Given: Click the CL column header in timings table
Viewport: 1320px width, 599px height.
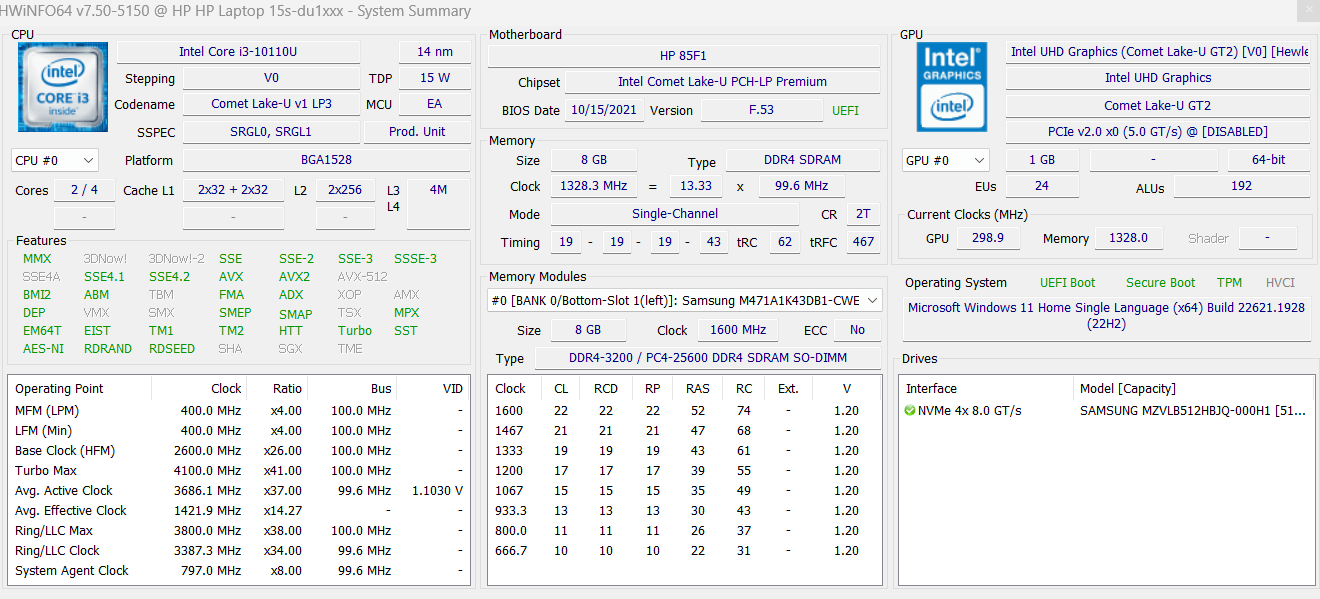Looking at the screenshot, I should [560, 388].
